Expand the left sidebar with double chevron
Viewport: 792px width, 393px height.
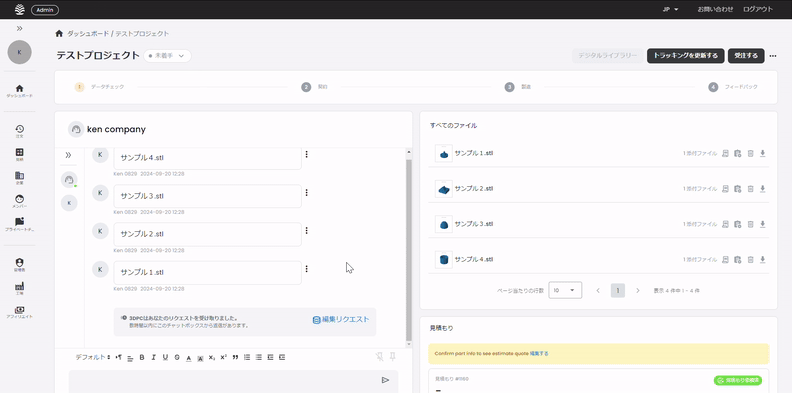click(19, 28)
